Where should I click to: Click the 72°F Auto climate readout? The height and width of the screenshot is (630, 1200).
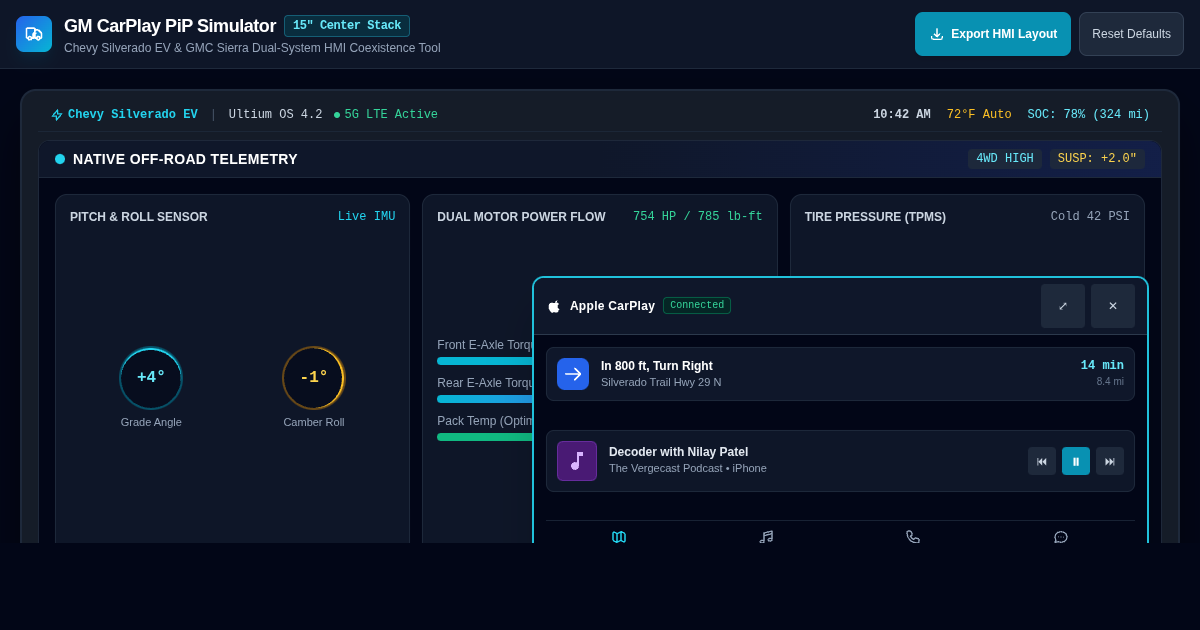979,115
